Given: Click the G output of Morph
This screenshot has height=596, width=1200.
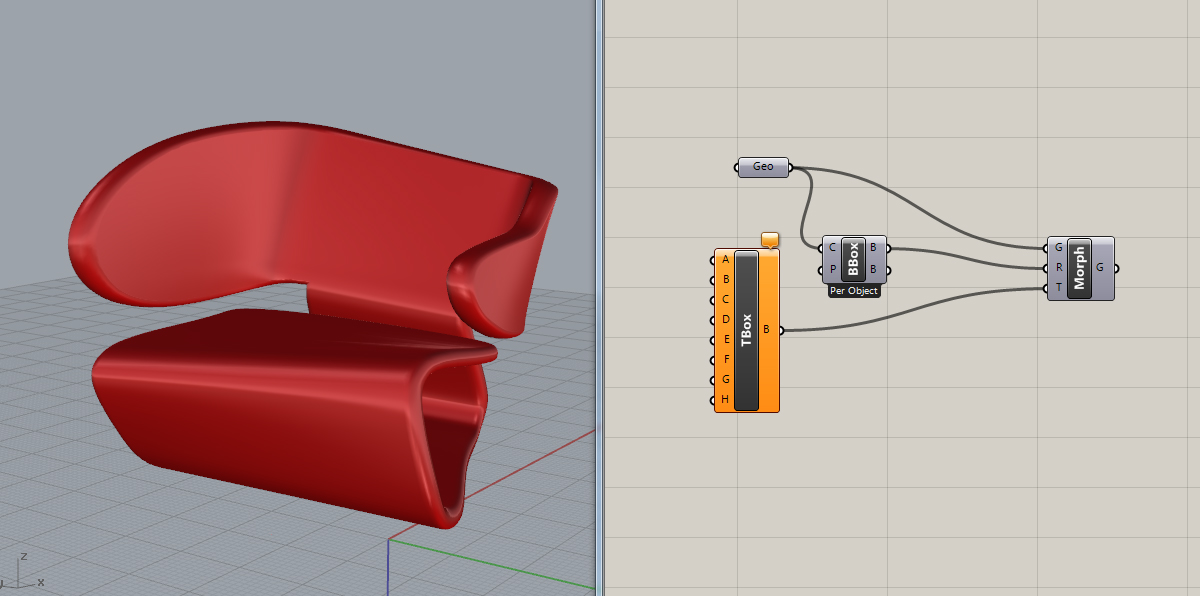Looking at the screenshot, I should coord(1101,268).
